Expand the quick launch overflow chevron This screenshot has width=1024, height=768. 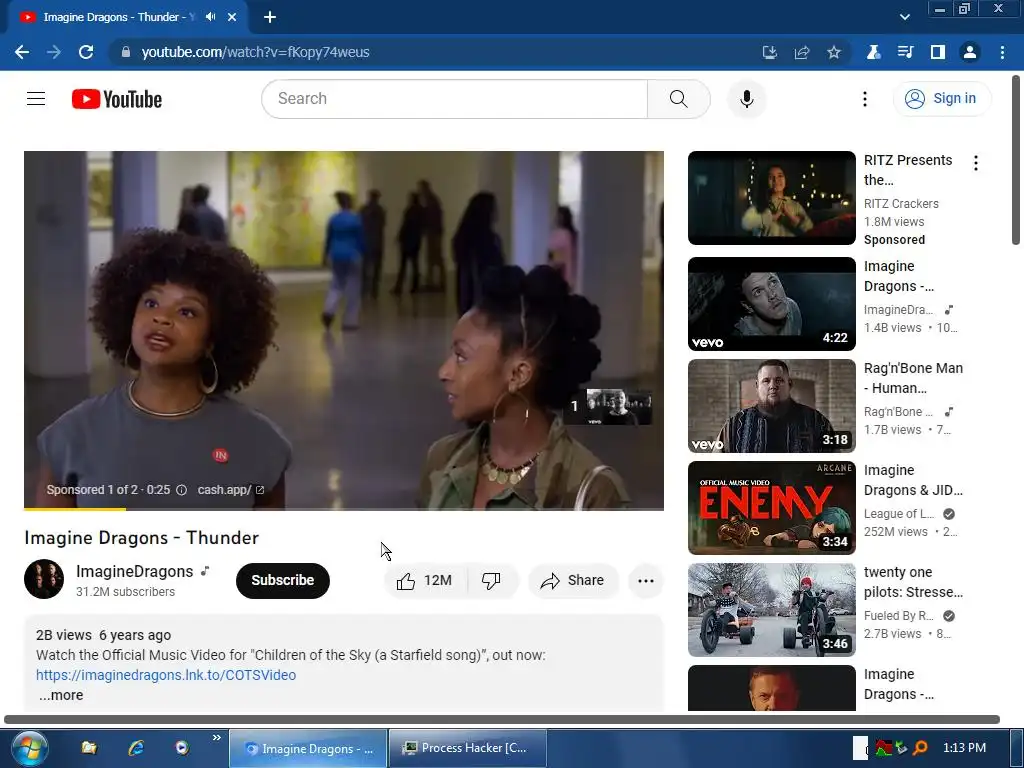click(x=216, y=738)
